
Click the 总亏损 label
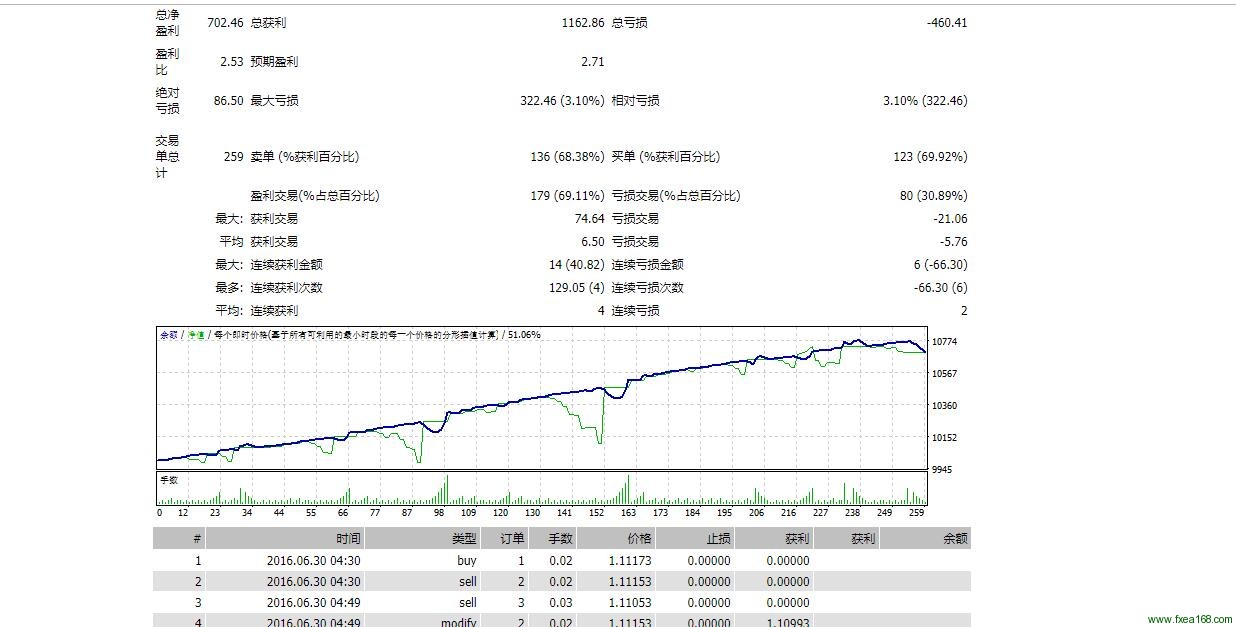click(x=629, y=22)
